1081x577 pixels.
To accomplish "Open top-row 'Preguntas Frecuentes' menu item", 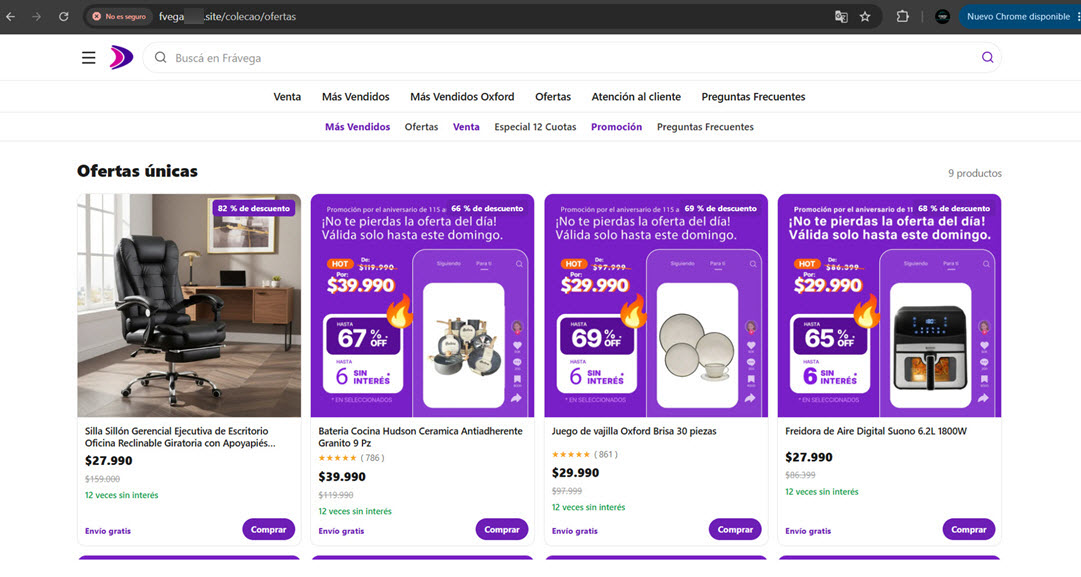I will pyautogui.click(x=753, y=97).
